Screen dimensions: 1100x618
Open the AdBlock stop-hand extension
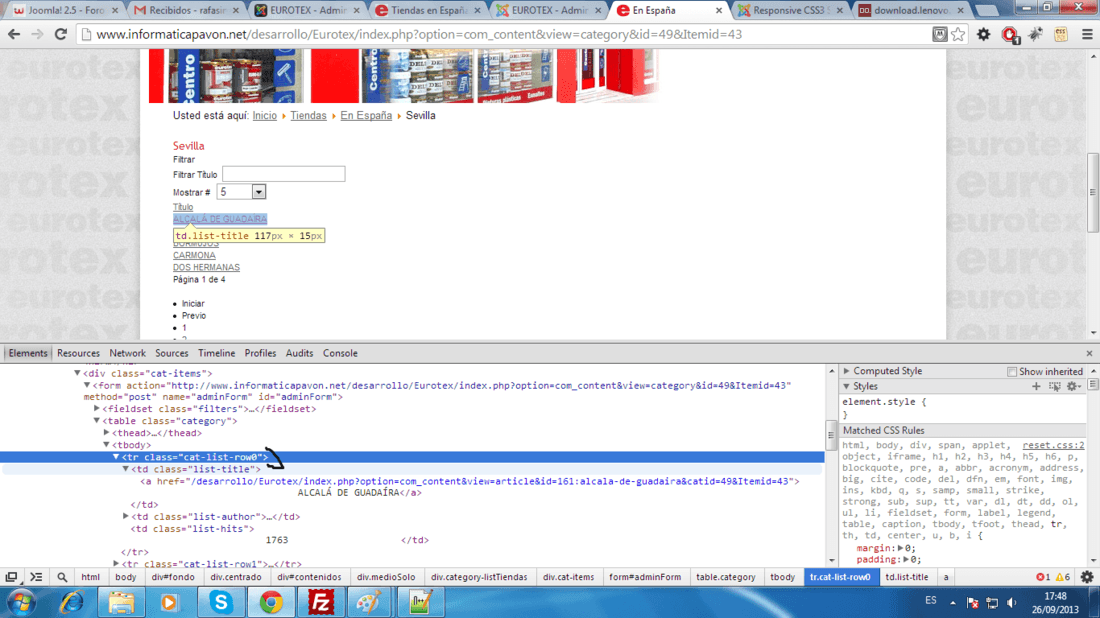1010,34
